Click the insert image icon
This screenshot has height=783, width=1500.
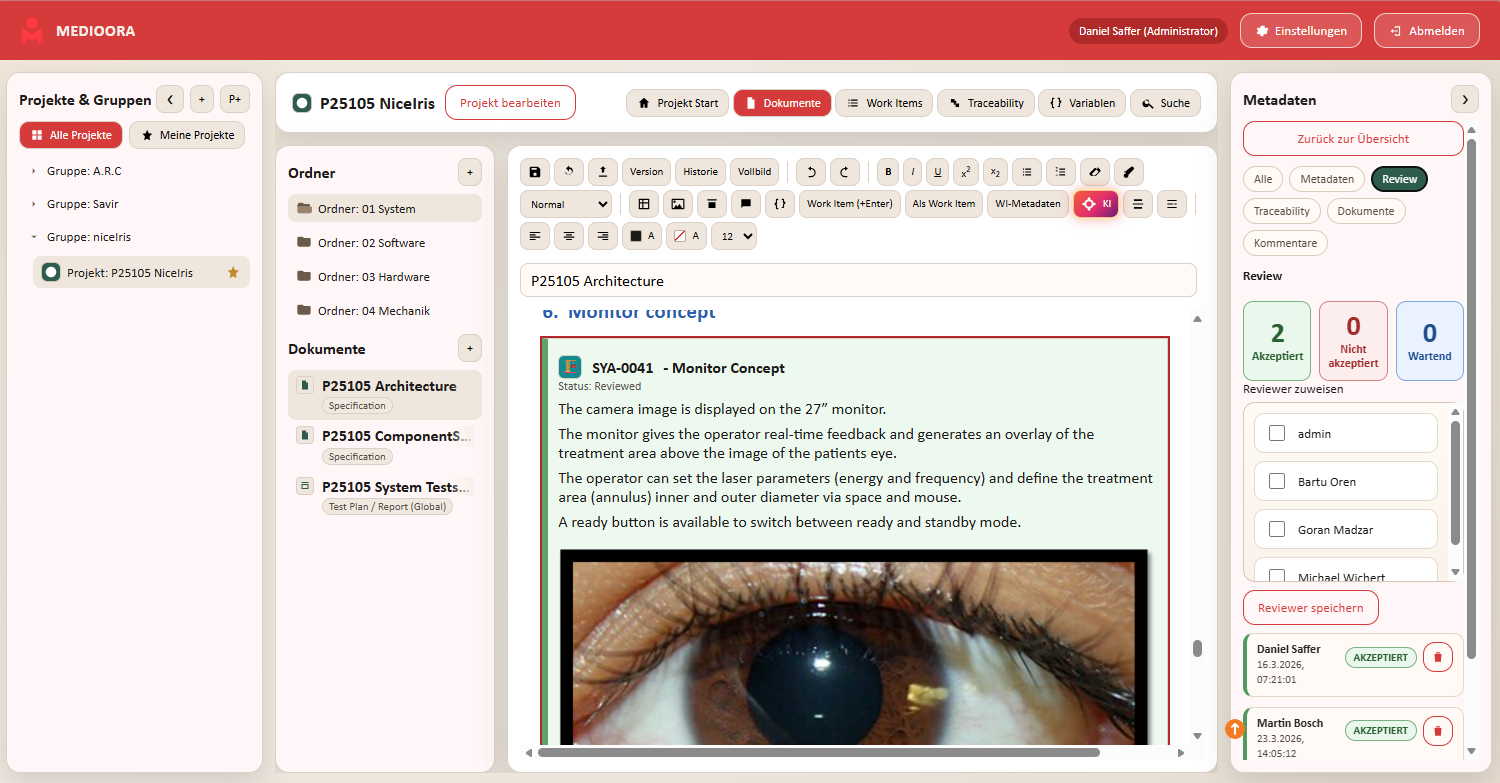[x=678, y=204]
